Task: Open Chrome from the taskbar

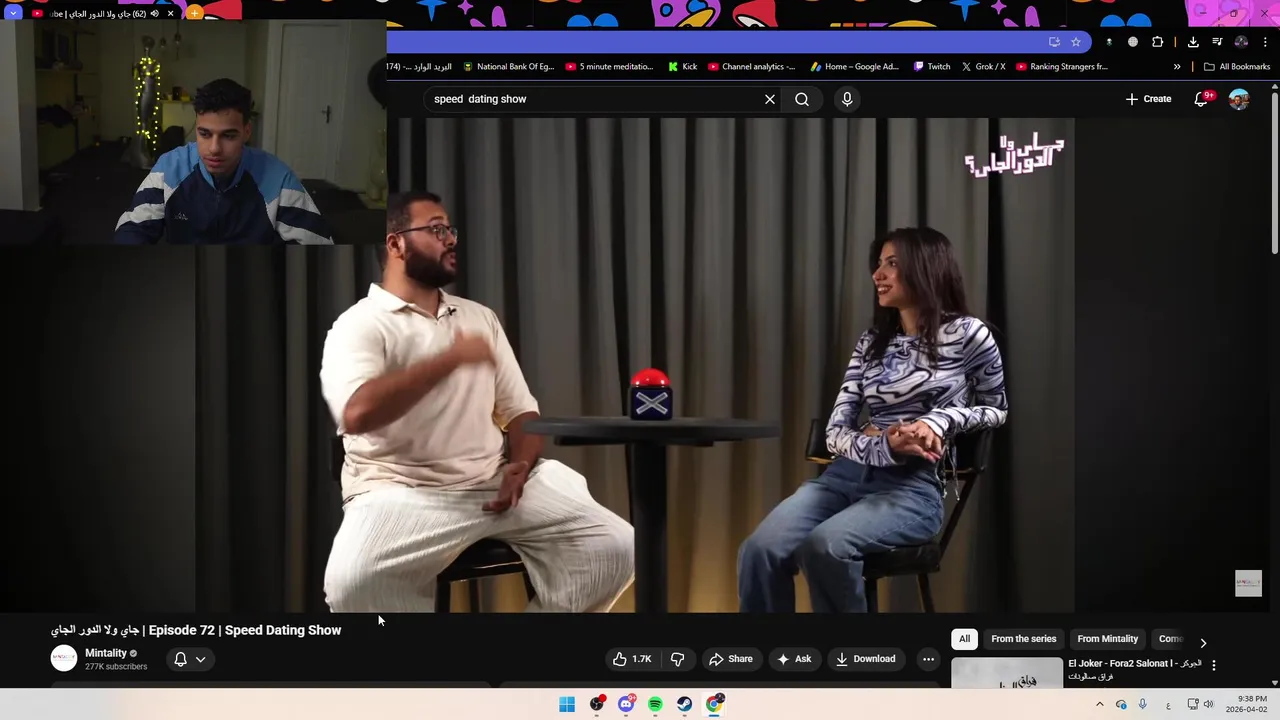Action: pos(714,704)
